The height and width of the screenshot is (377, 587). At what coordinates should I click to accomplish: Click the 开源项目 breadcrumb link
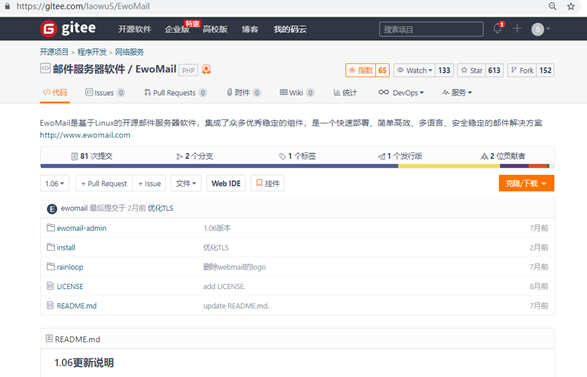coord(54,52)
